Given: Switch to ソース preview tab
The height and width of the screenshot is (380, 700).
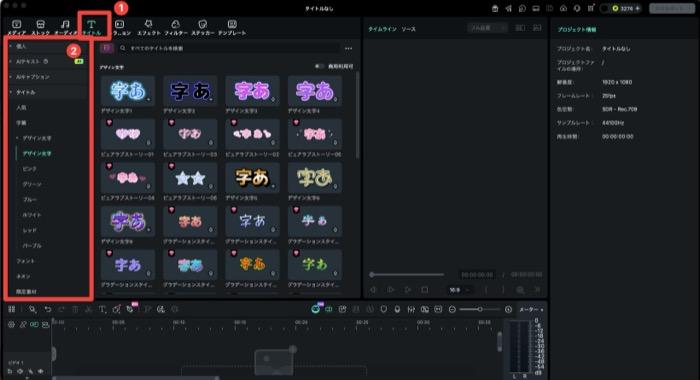Looking at the screenshot, I should point(408,29).
